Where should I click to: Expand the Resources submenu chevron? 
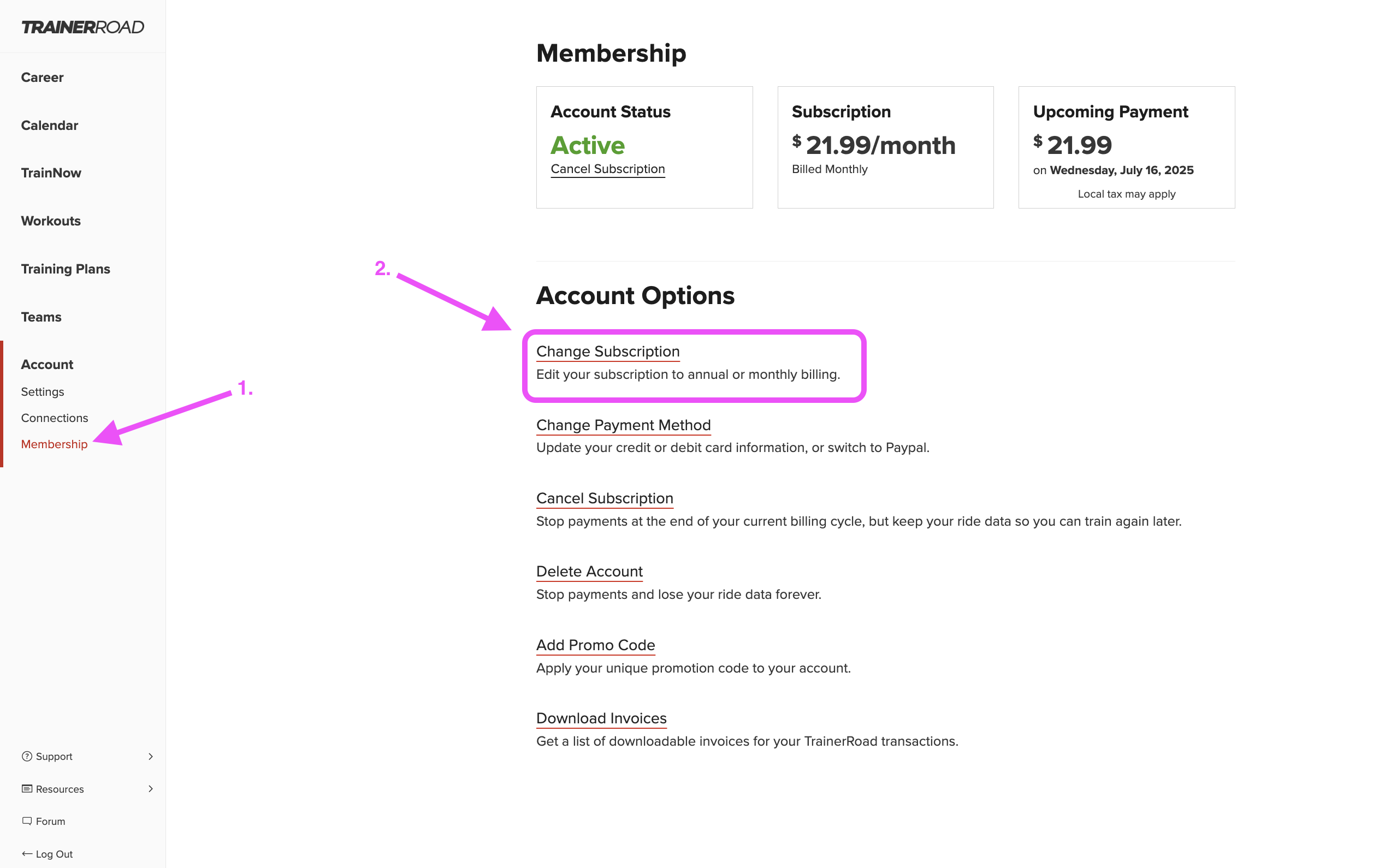click(x=150, y=788)
